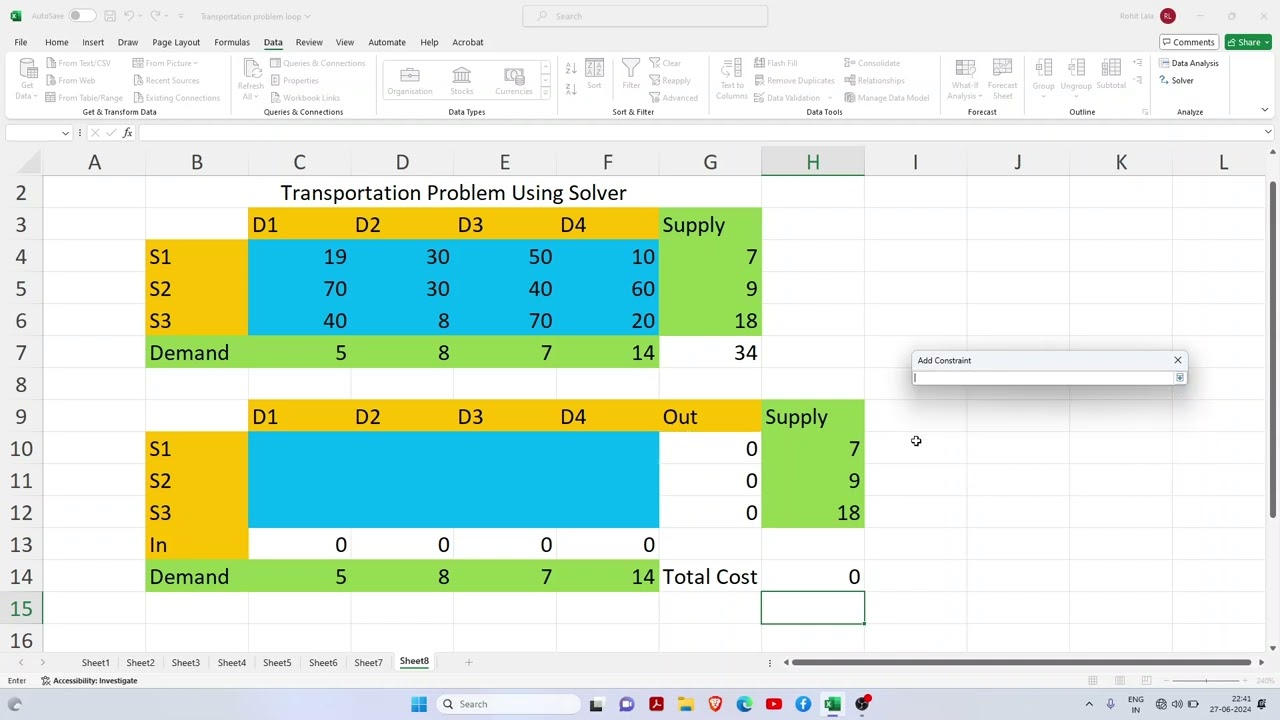Switch to the Home tab
This screenshot has height=720, width=1280.
coord(56,42)
